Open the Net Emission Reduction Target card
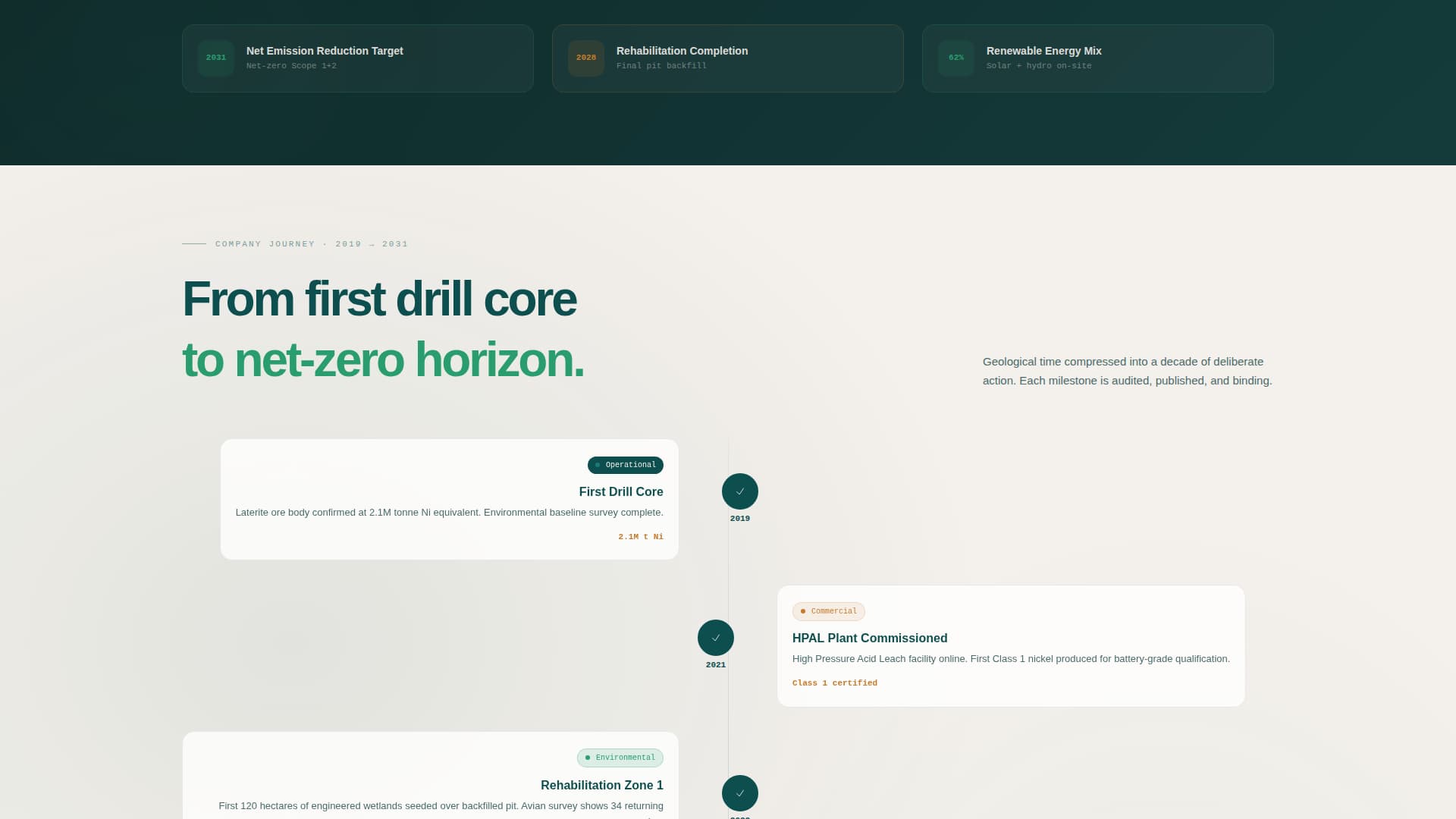This screenshot has width=1456, height=819. point(358,58)
